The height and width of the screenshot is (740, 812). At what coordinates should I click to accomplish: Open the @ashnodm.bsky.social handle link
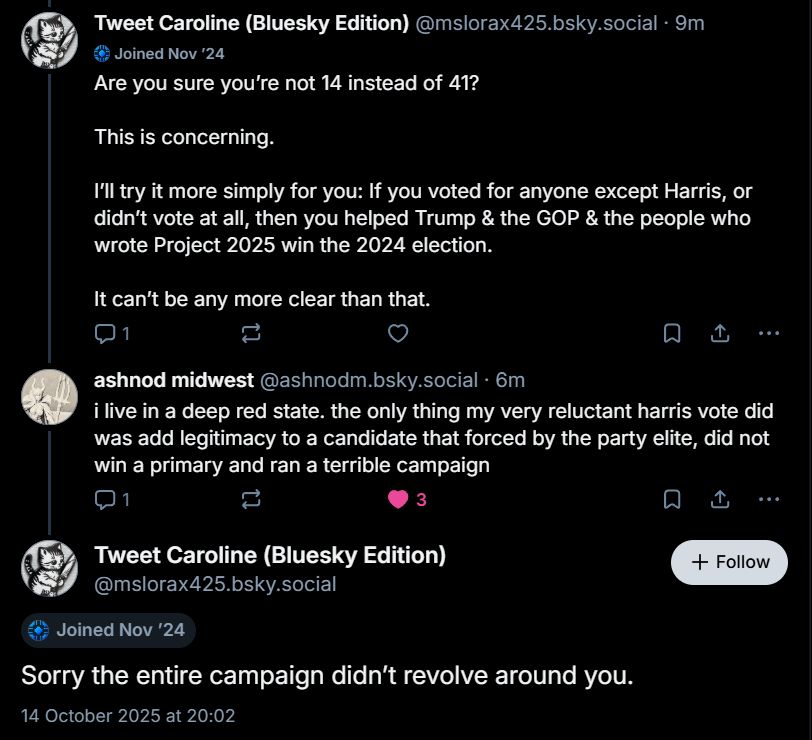coord(368,380)
